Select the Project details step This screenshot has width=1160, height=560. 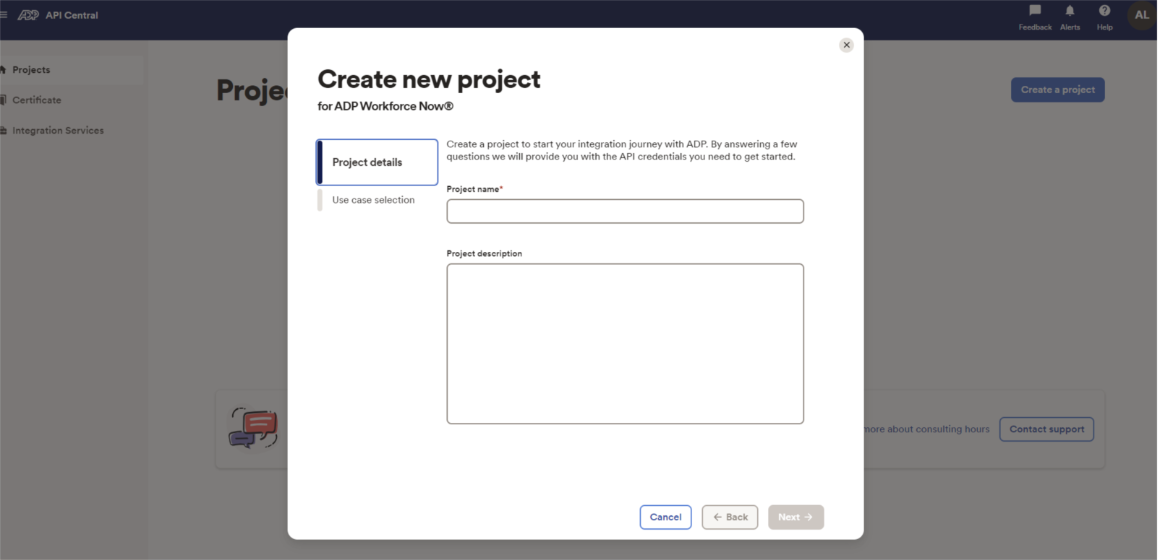click(x=377, y=162)
